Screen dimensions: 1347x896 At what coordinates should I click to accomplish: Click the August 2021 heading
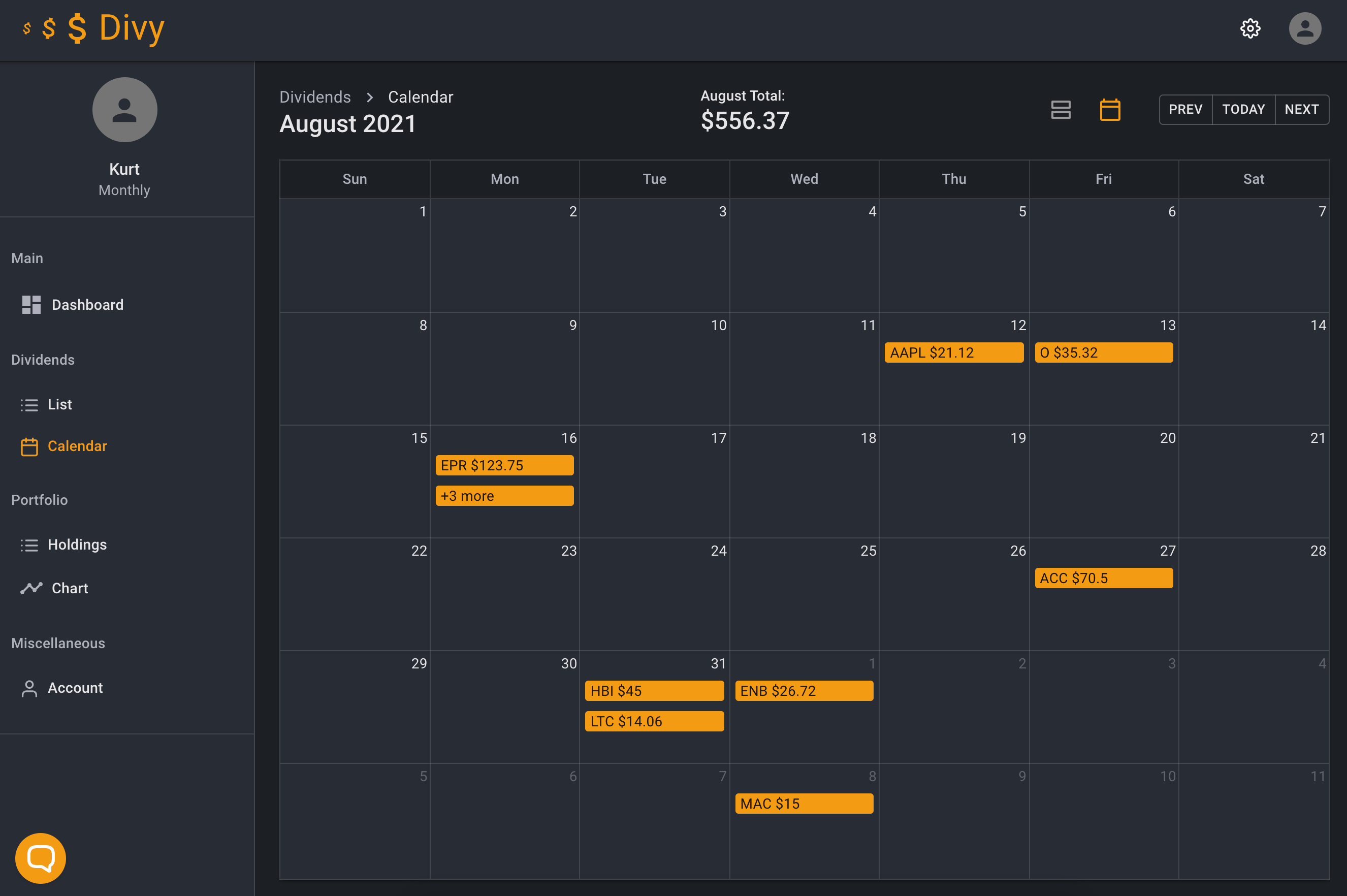(347, 124)
